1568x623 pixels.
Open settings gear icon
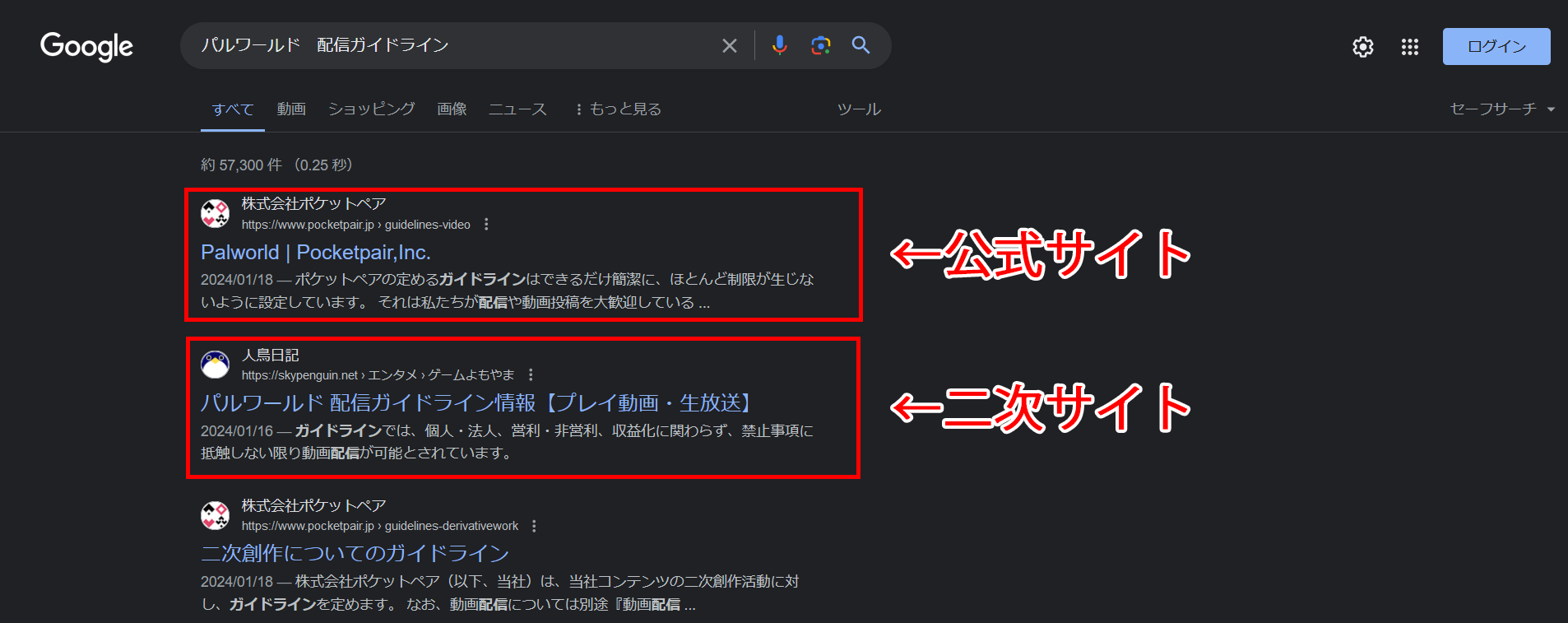pyautogui.click(x=1363, y=47)
